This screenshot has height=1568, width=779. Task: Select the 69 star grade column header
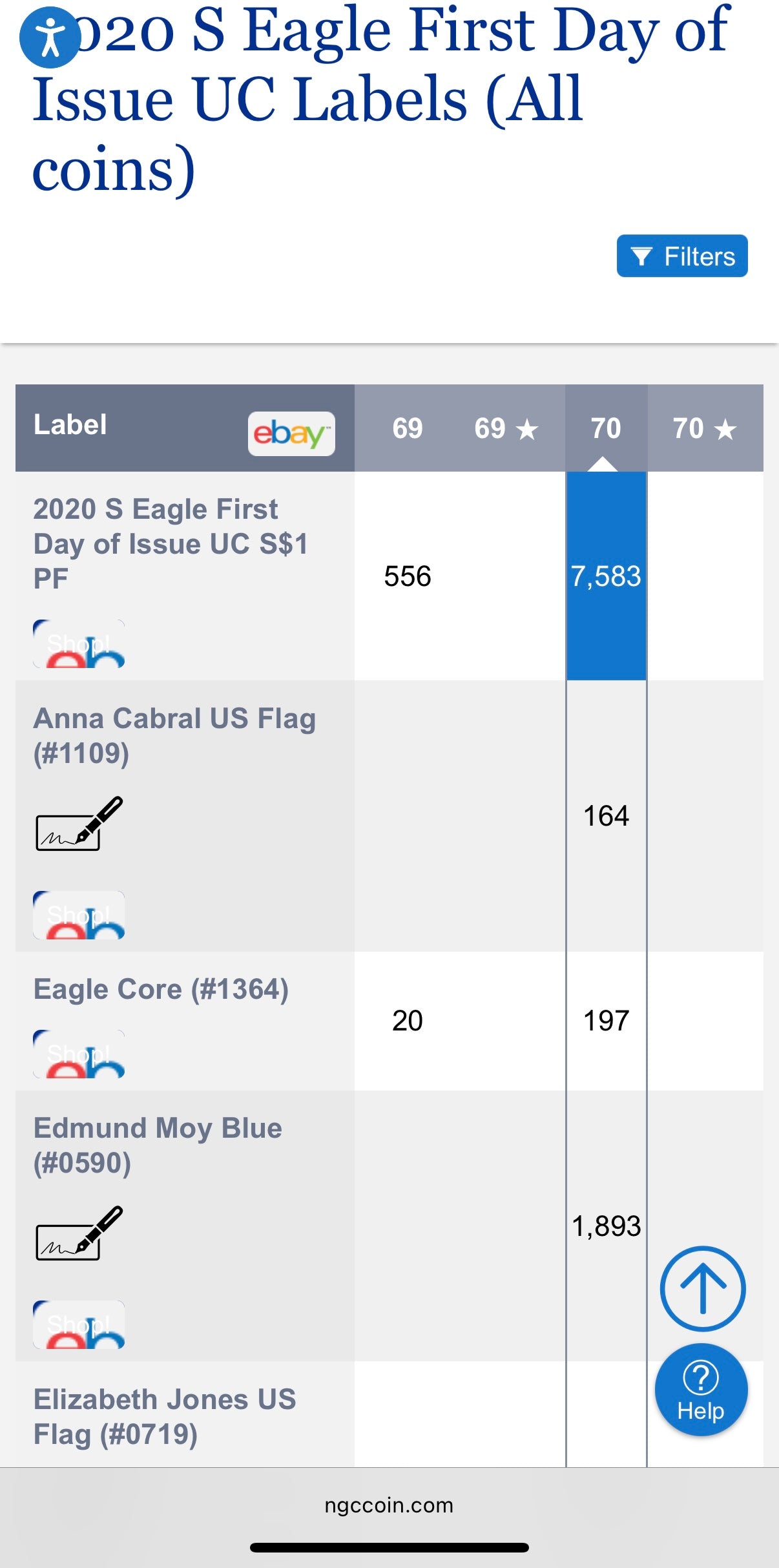[506, 428]
